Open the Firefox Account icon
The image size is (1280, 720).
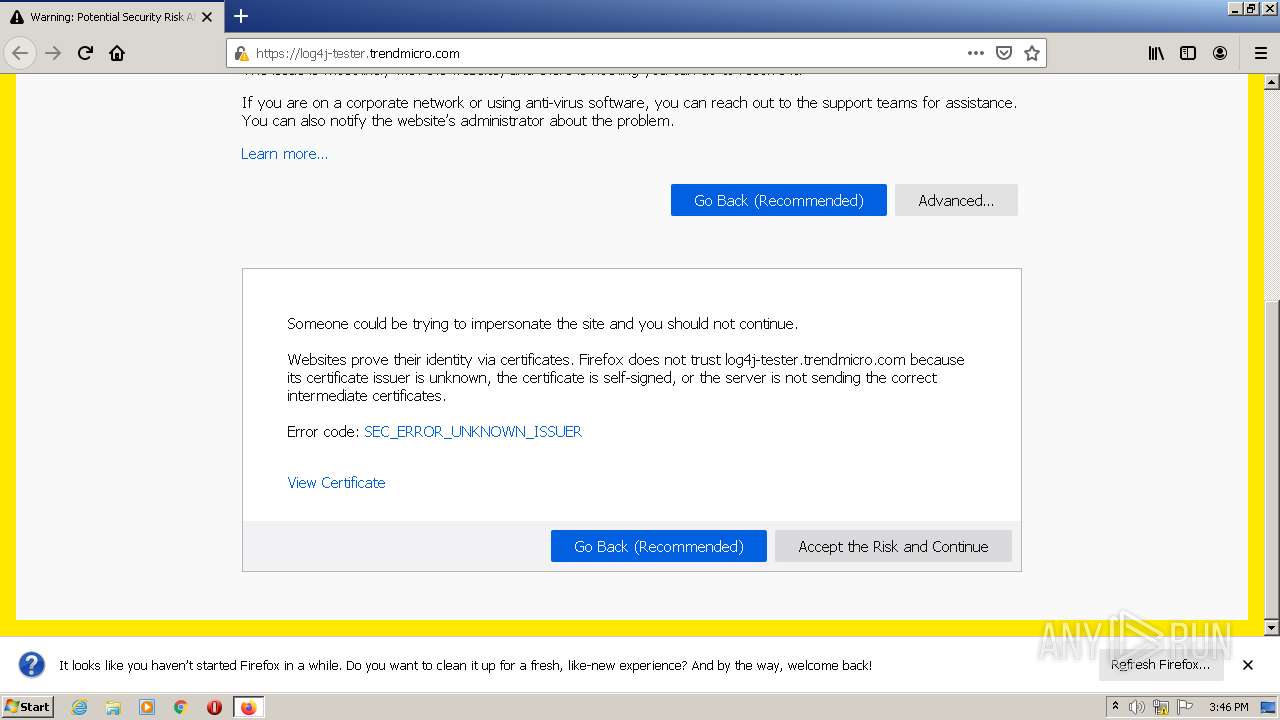(x=1220, y=53)
